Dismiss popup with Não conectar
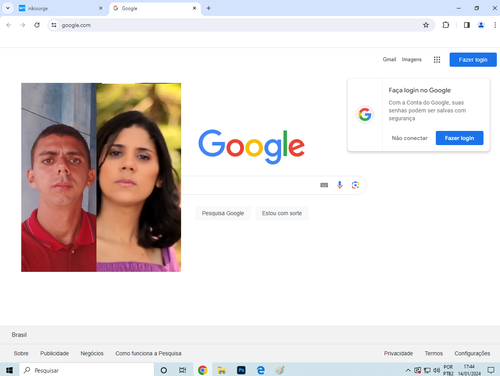Viewport: 500px width, 376px height. [409, 138]
